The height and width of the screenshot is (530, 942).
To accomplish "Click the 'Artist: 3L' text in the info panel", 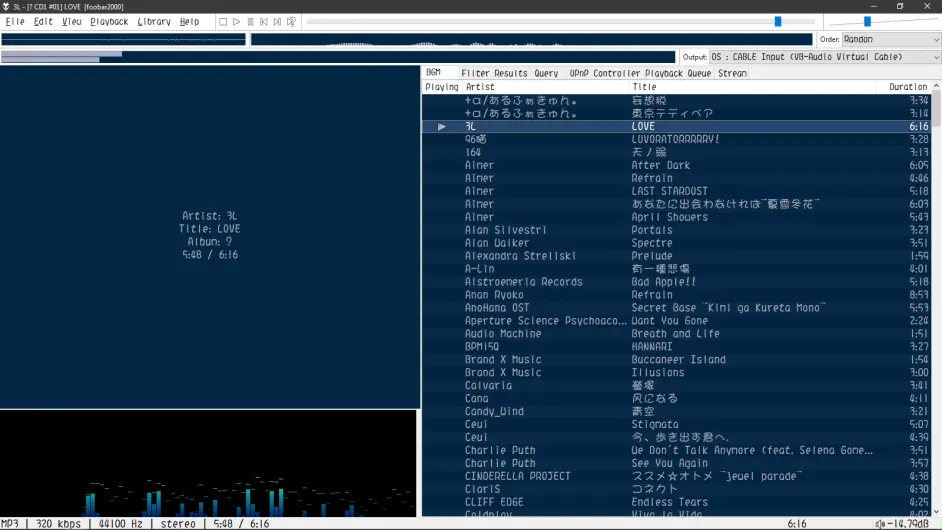I will point(210,216).
